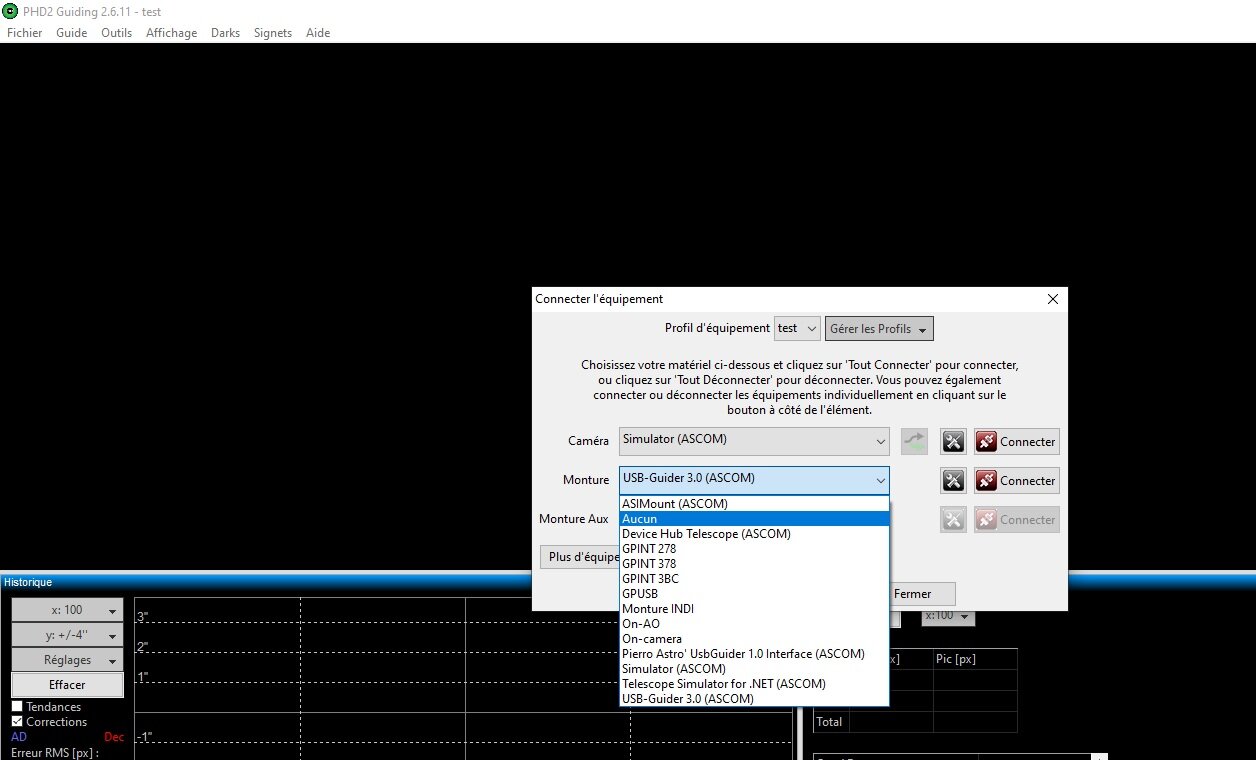Open the right panel x:100 dropdown

[948, 616]
